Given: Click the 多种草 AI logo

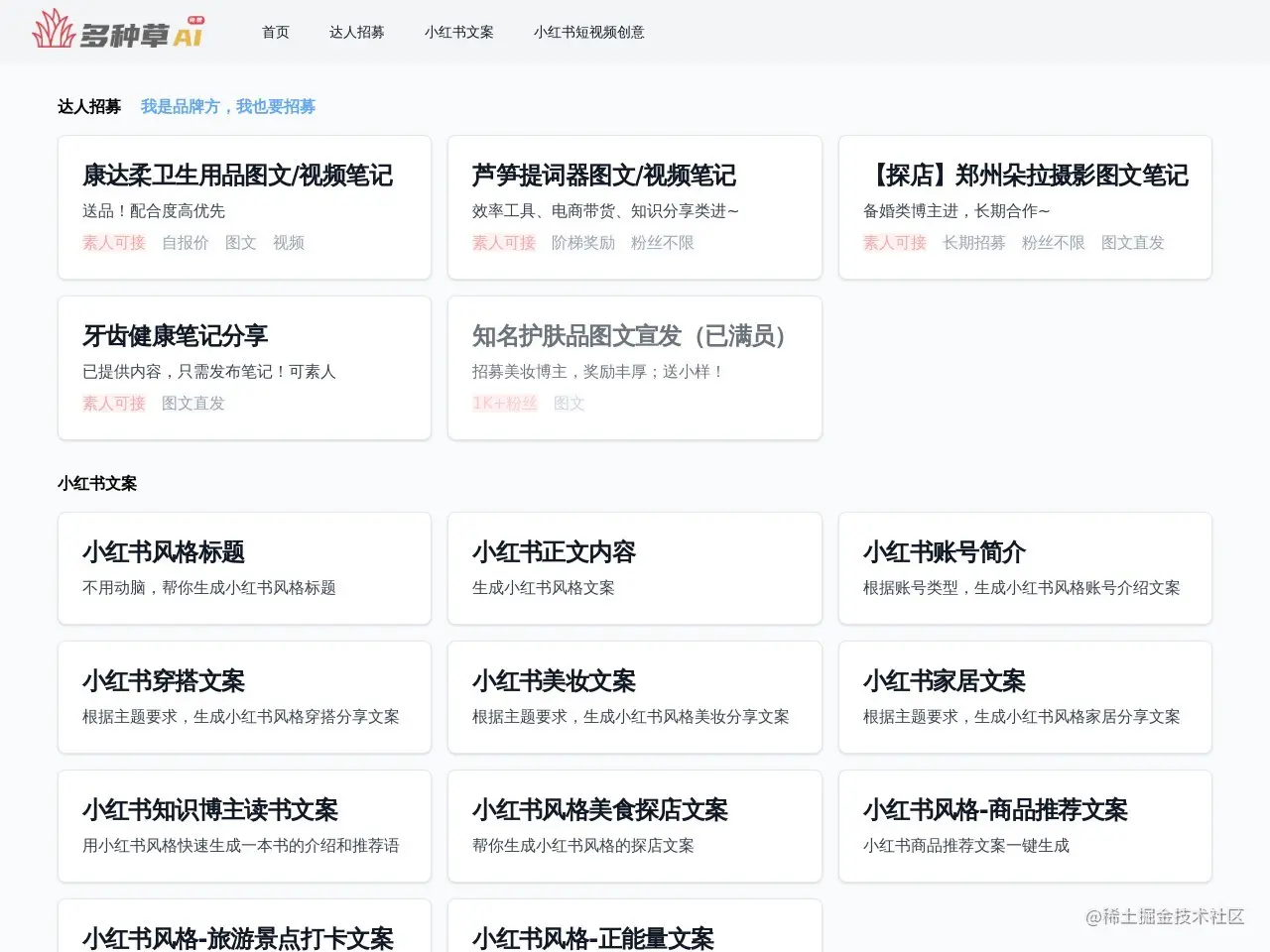Looking at the screenshot, I should click(118, 30).
